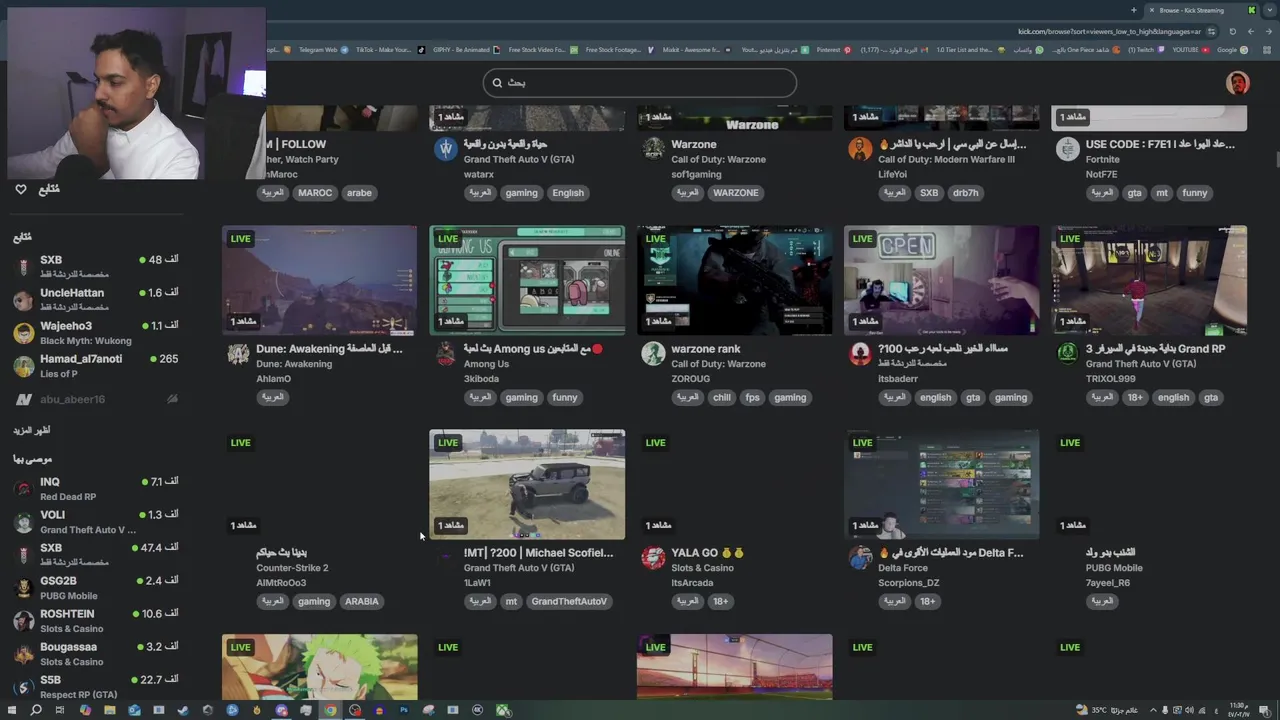
Task: Expand 'أظهر المزيد' under the followed list
Action: 31,430
